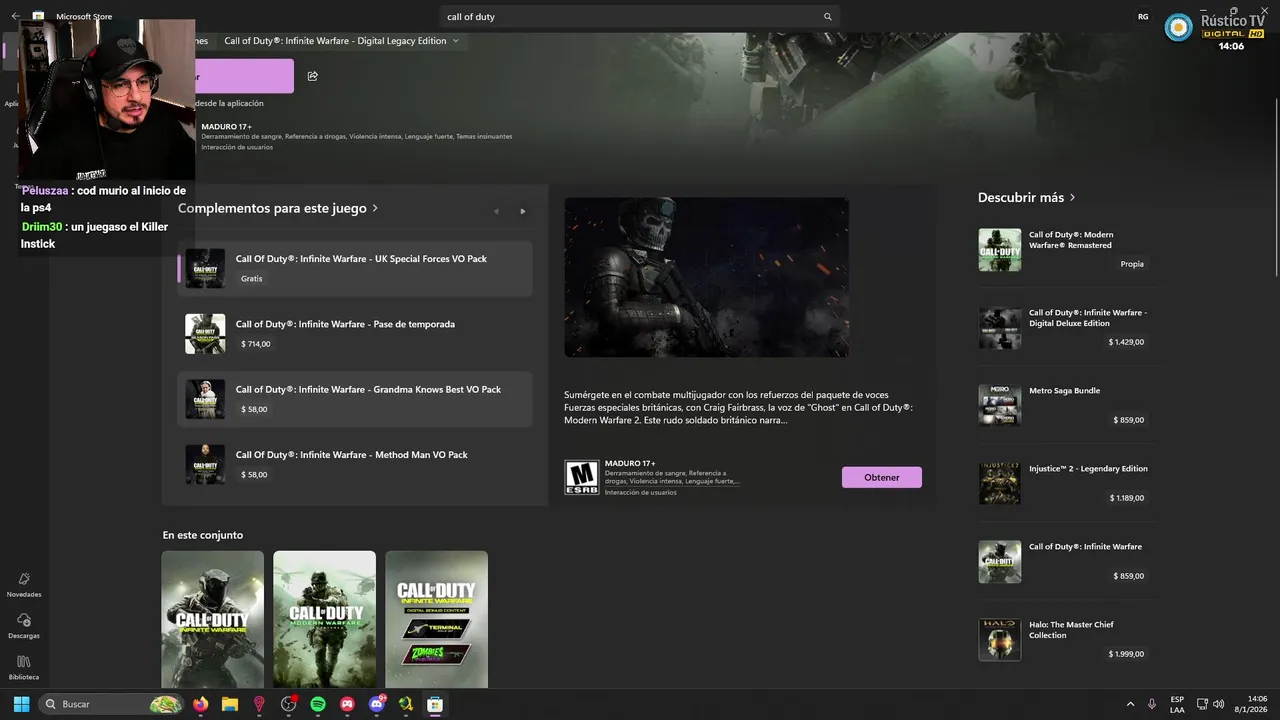Click the search magnifier icon in store search box
The image size is (1280, 720).
pyautogui.click(x=827, y=17)
